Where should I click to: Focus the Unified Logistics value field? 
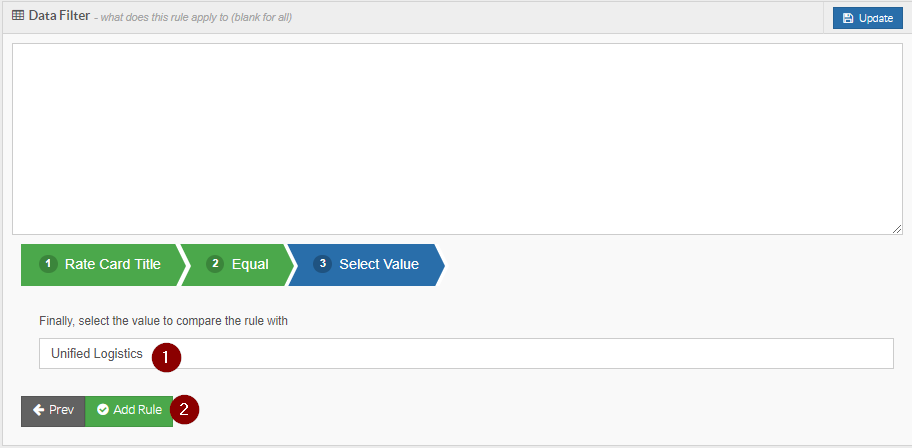click(466, 353)
